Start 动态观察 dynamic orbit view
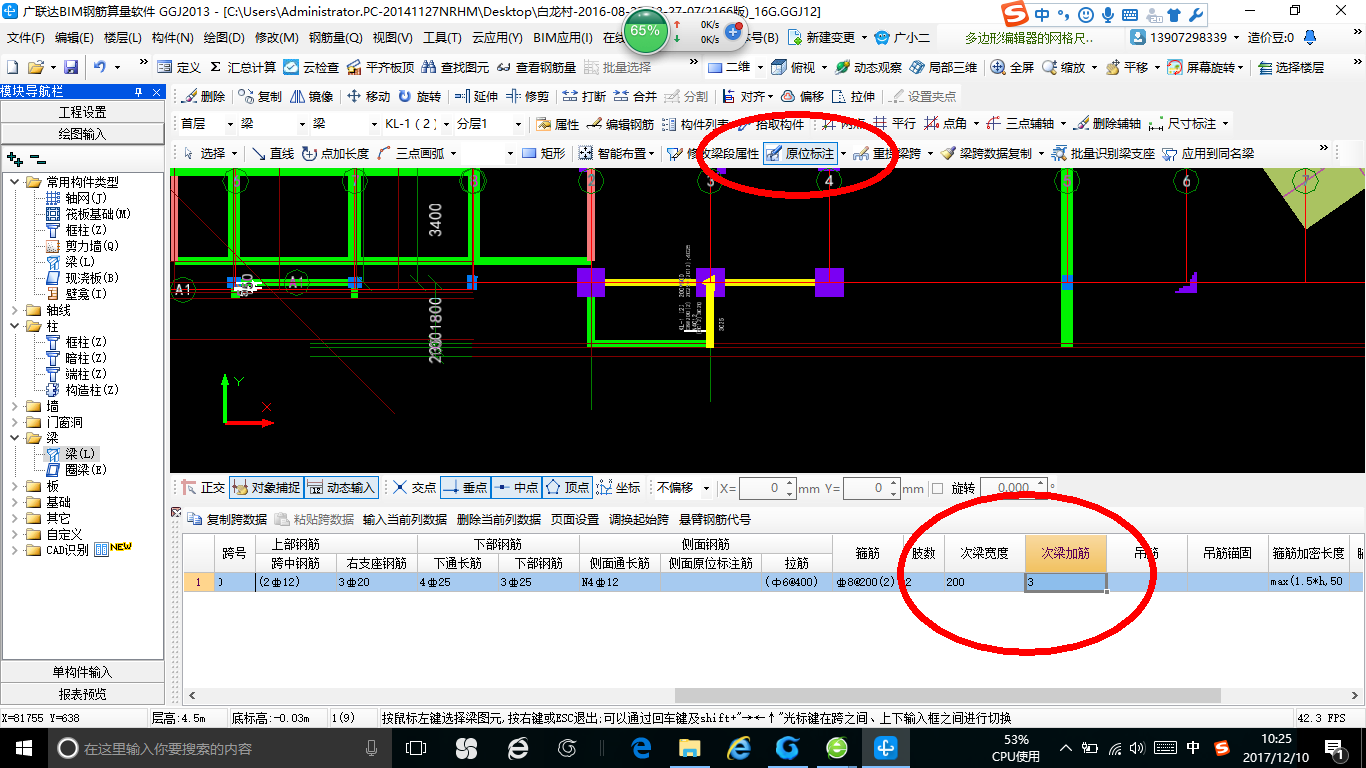The width and height of the screenshot is (1366, 768). (868, 67)
